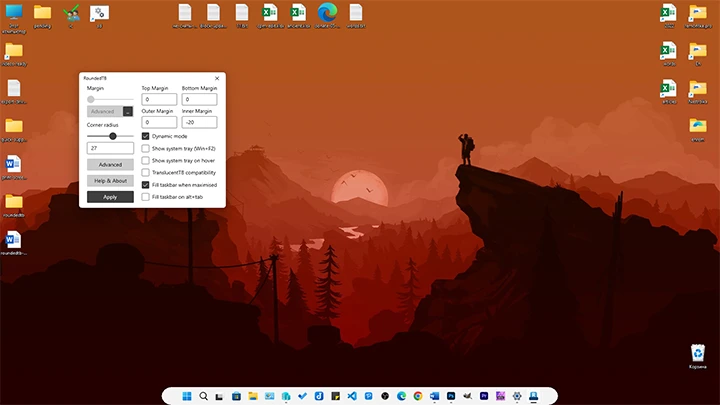The height and width of the screenshot is (405, 720).
Task: Enable TranslucentTB compatibility checkbox
Action: click(146, 173)
